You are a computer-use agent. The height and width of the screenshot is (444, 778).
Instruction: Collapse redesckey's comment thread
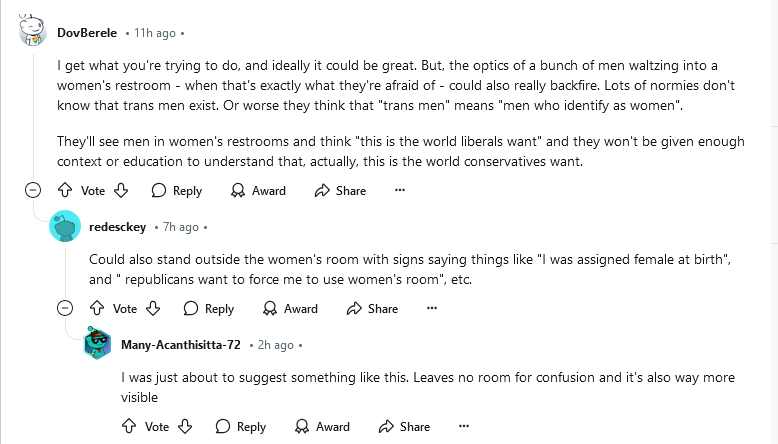65,308
